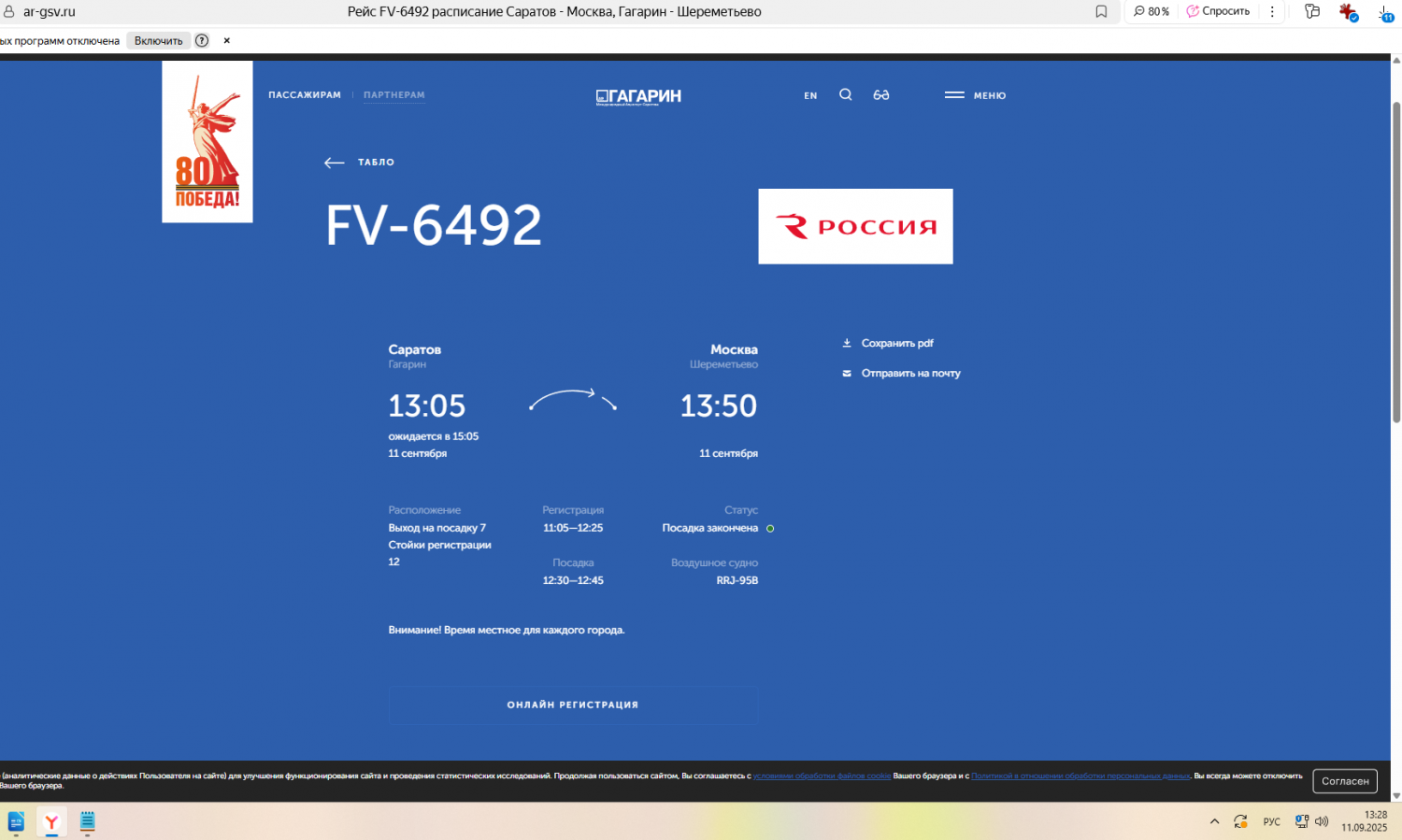Click the question mark help icon
1402x840 pixels.
point(202,41)
